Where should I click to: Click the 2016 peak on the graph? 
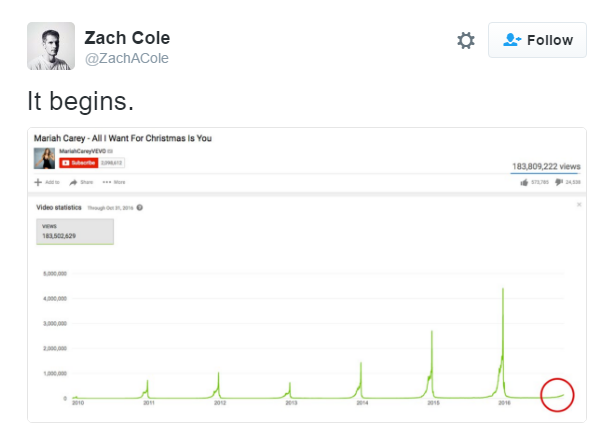(x=503, y=290)
